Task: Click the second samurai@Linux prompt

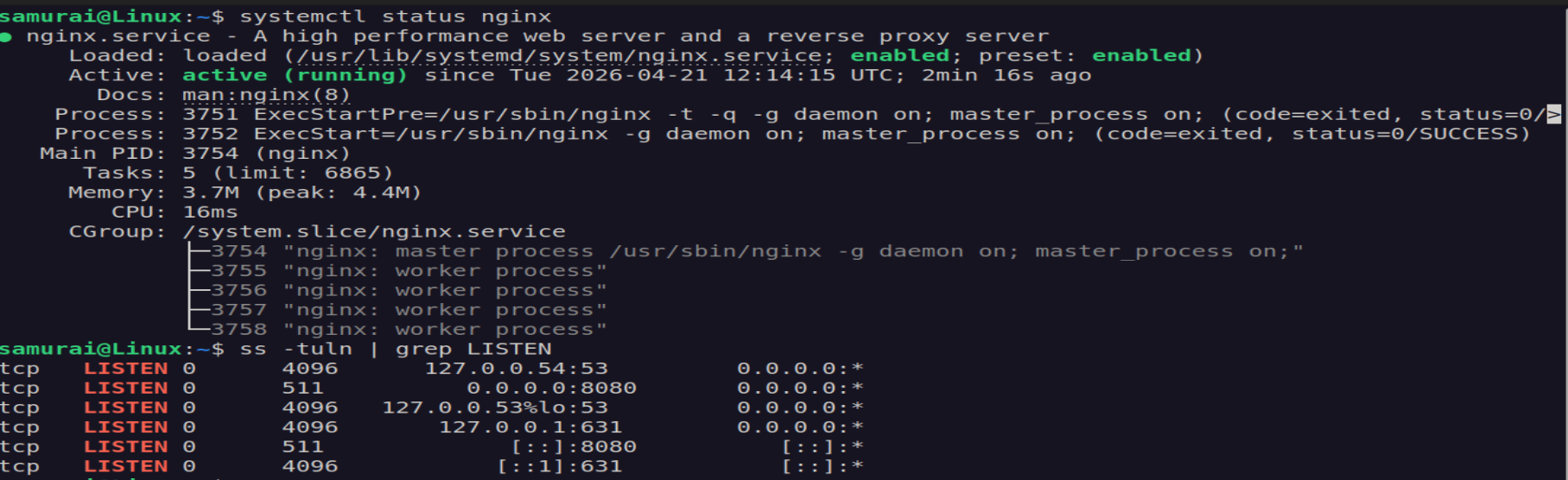Action: point(111,349)
